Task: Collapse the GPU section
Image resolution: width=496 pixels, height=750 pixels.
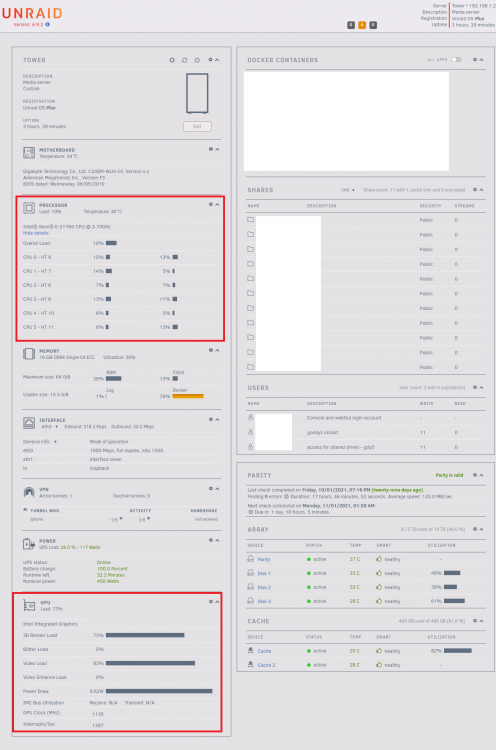Action: pyautogui.click(x=217, y=602)
